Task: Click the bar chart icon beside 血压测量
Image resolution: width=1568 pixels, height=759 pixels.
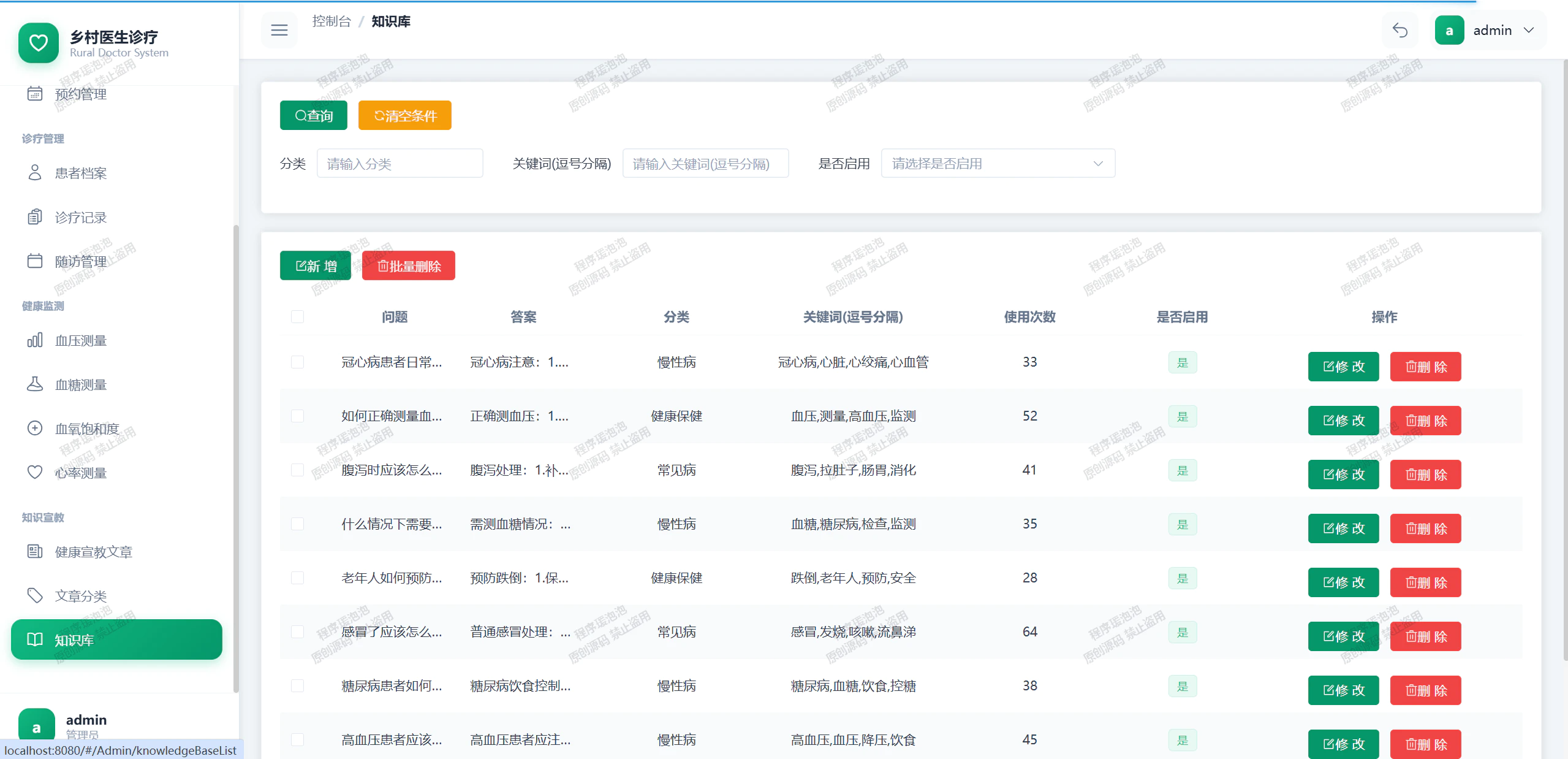Action: coord(35,340)
